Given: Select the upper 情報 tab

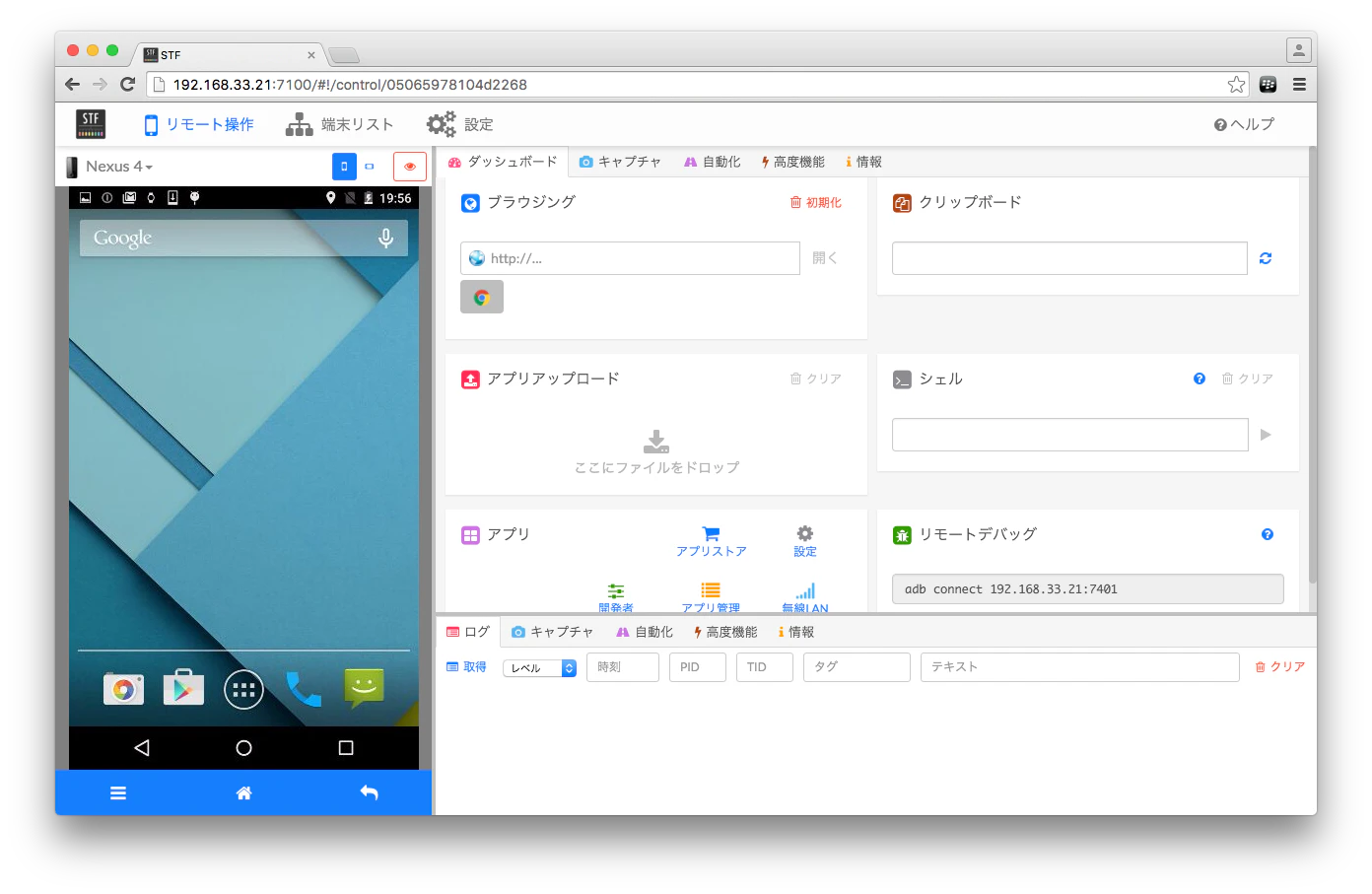Looking at the screenshot, I should 863,162.
